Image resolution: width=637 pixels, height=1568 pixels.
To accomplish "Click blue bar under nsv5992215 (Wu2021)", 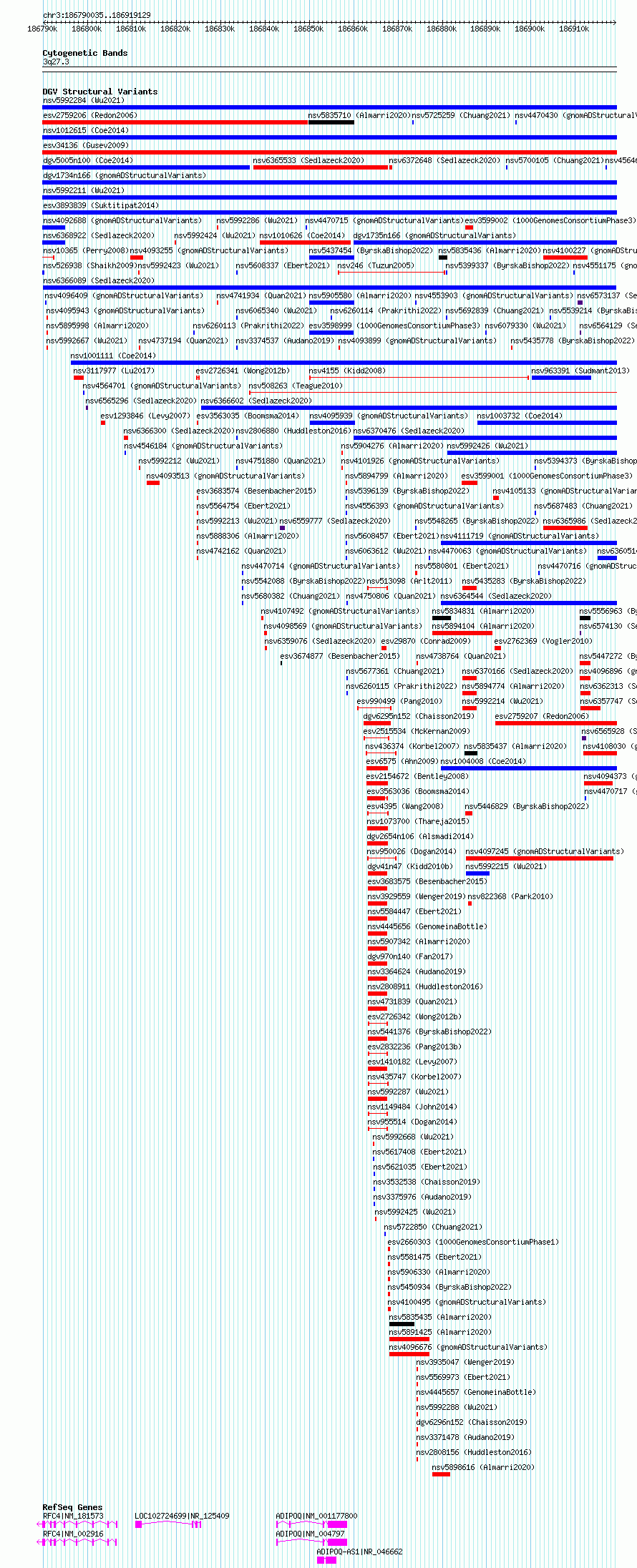I will tap(477, 873).
